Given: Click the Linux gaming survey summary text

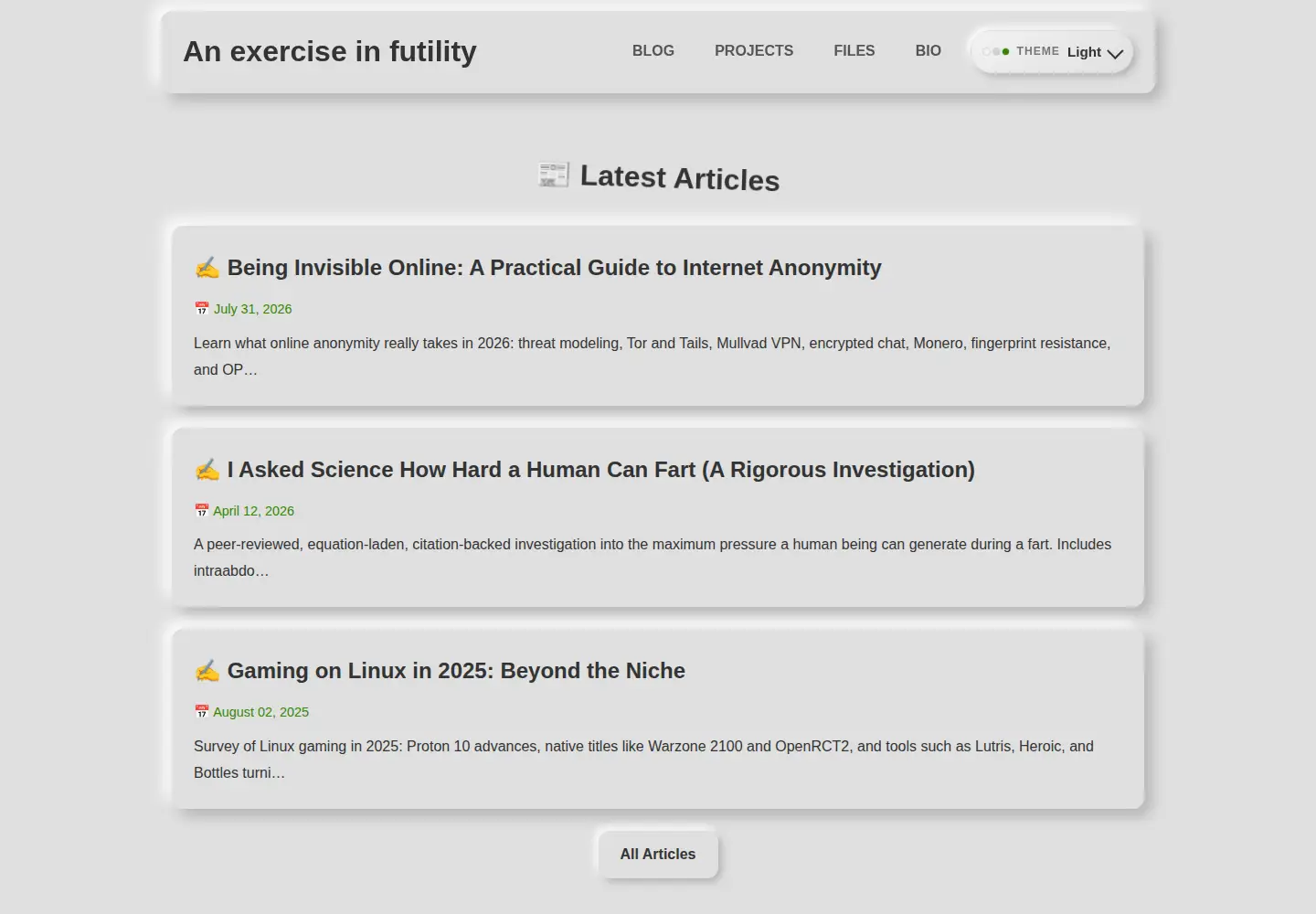Looking at the screenshot, I should (x=643, y=760).
